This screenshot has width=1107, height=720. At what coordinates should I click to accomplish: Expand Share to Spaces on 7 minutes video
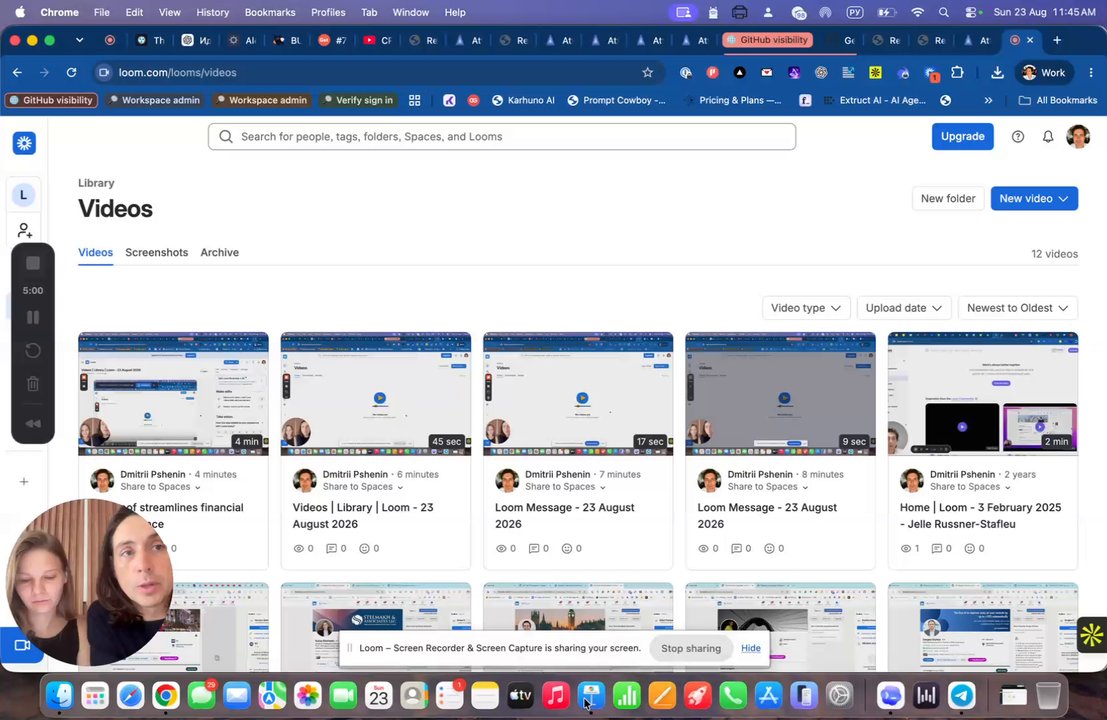tap(566, 486)
